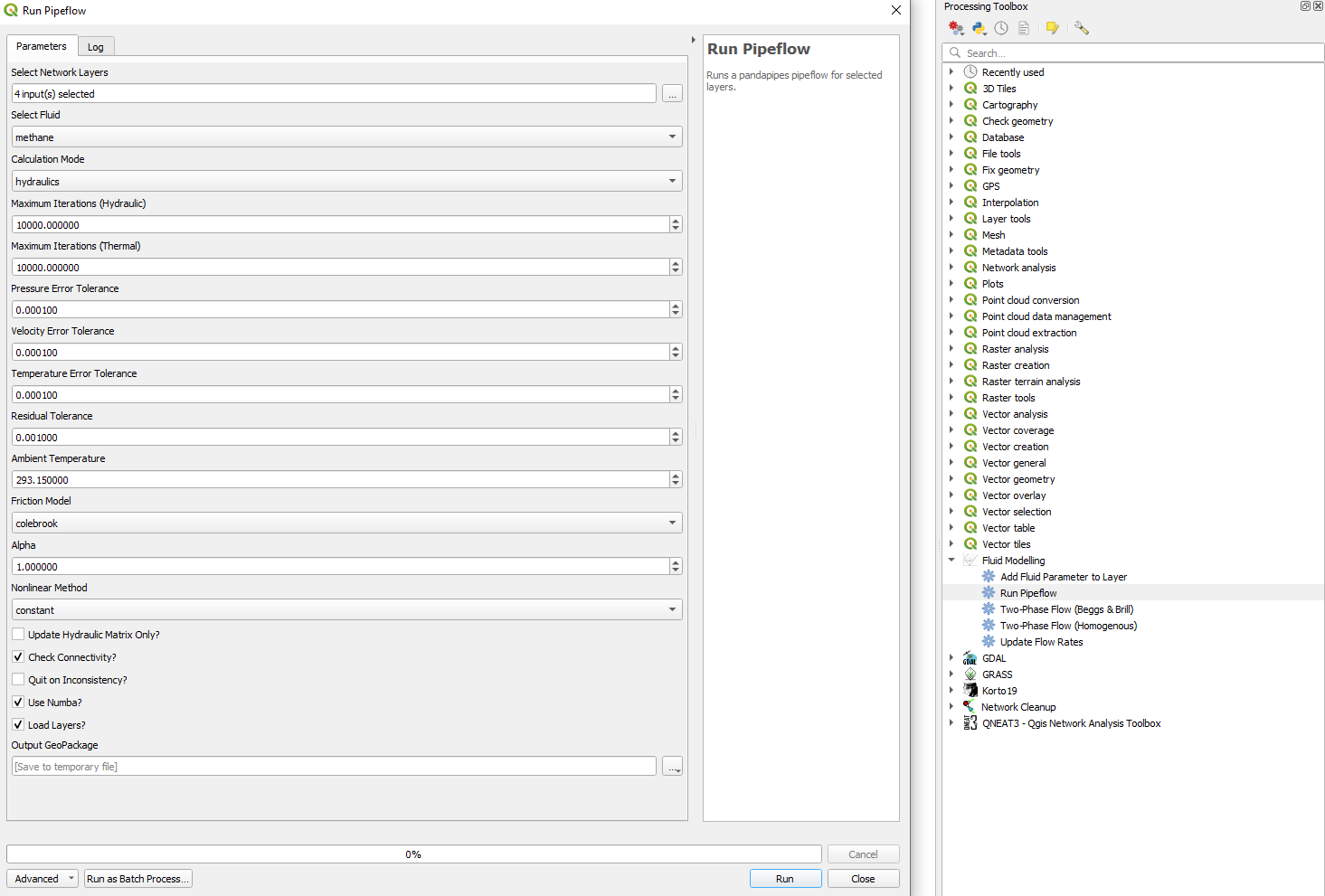Enable Update Hydraulic Matrix Only checkbox
1325x896 pixels.
point(18,635)
